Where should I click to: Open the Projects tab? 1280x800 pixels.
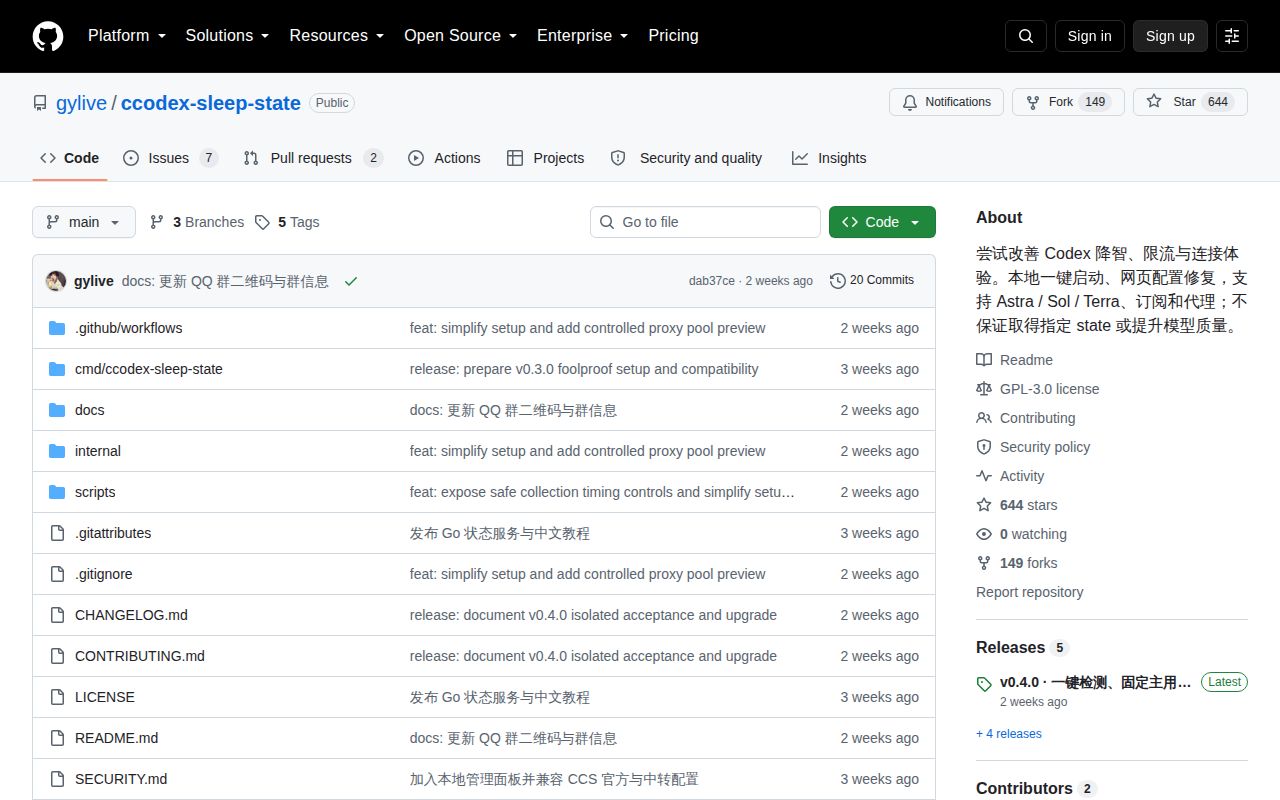(x=545, y=158)
